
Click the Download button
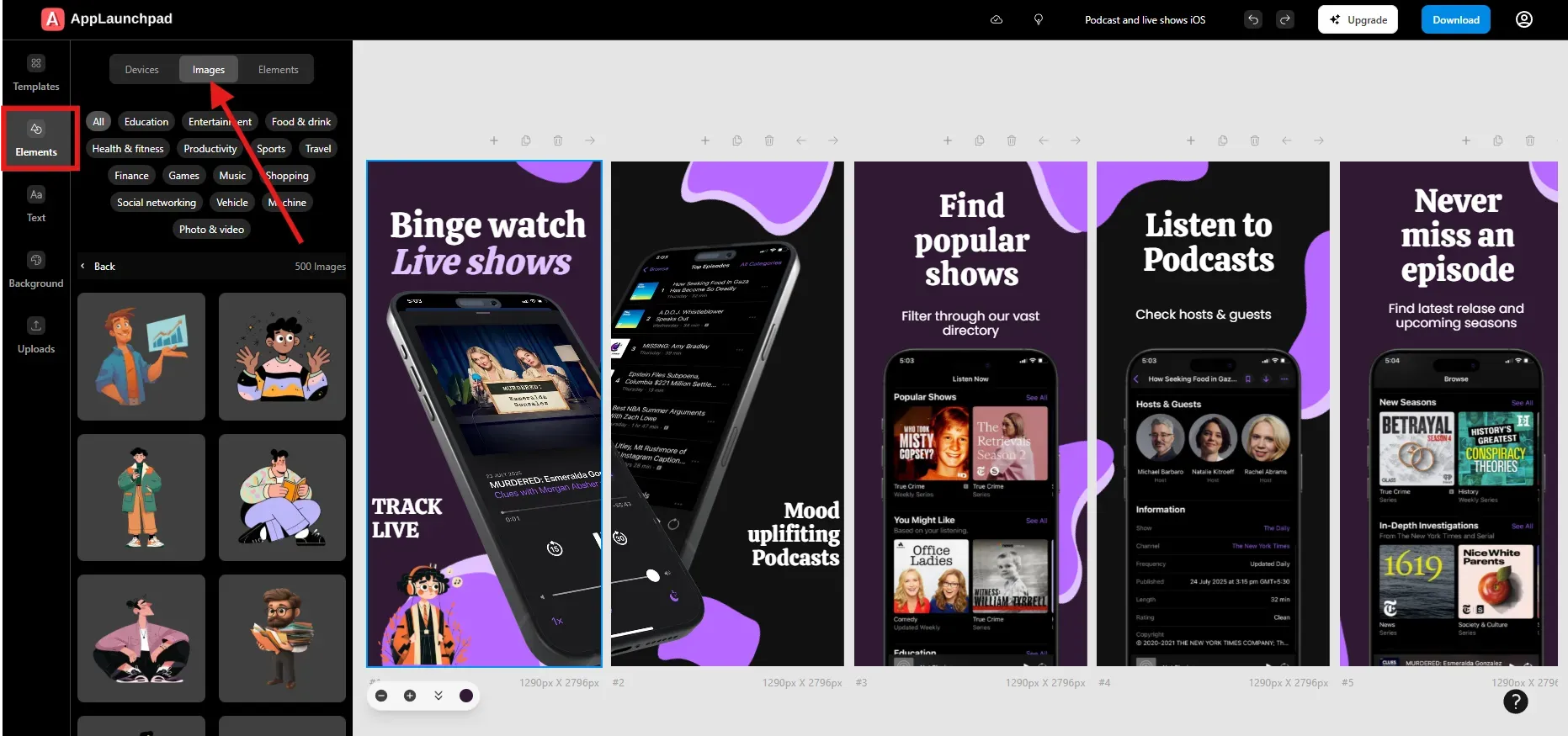click(x=1455, y=19)
